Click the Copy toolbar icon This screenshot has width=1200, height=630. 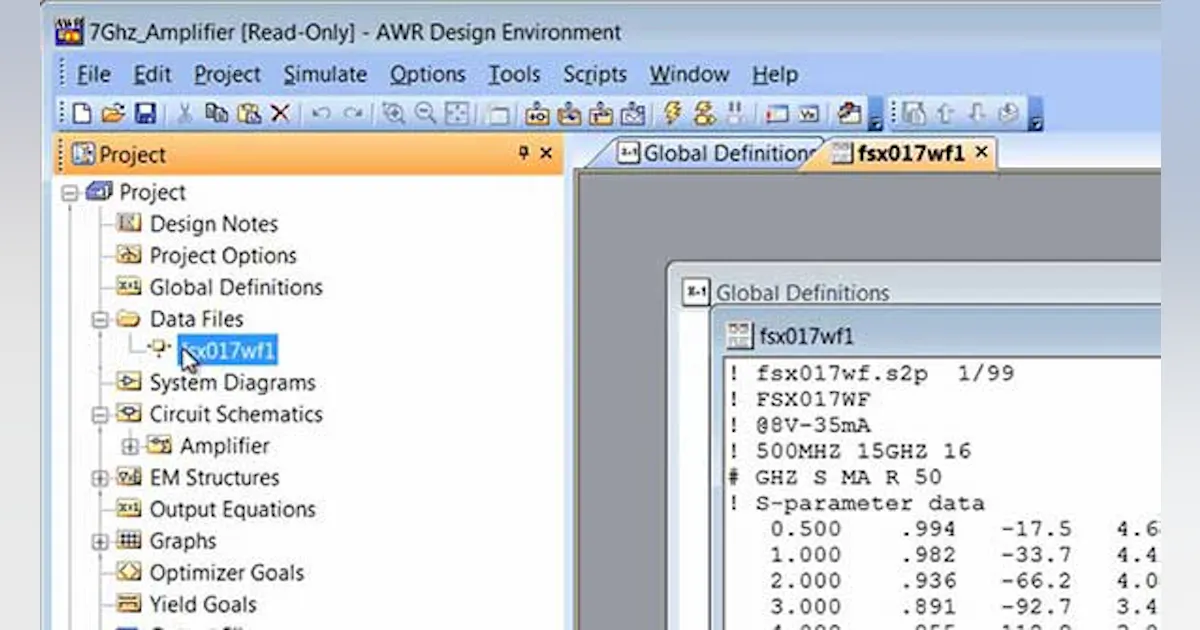[216, 114]
